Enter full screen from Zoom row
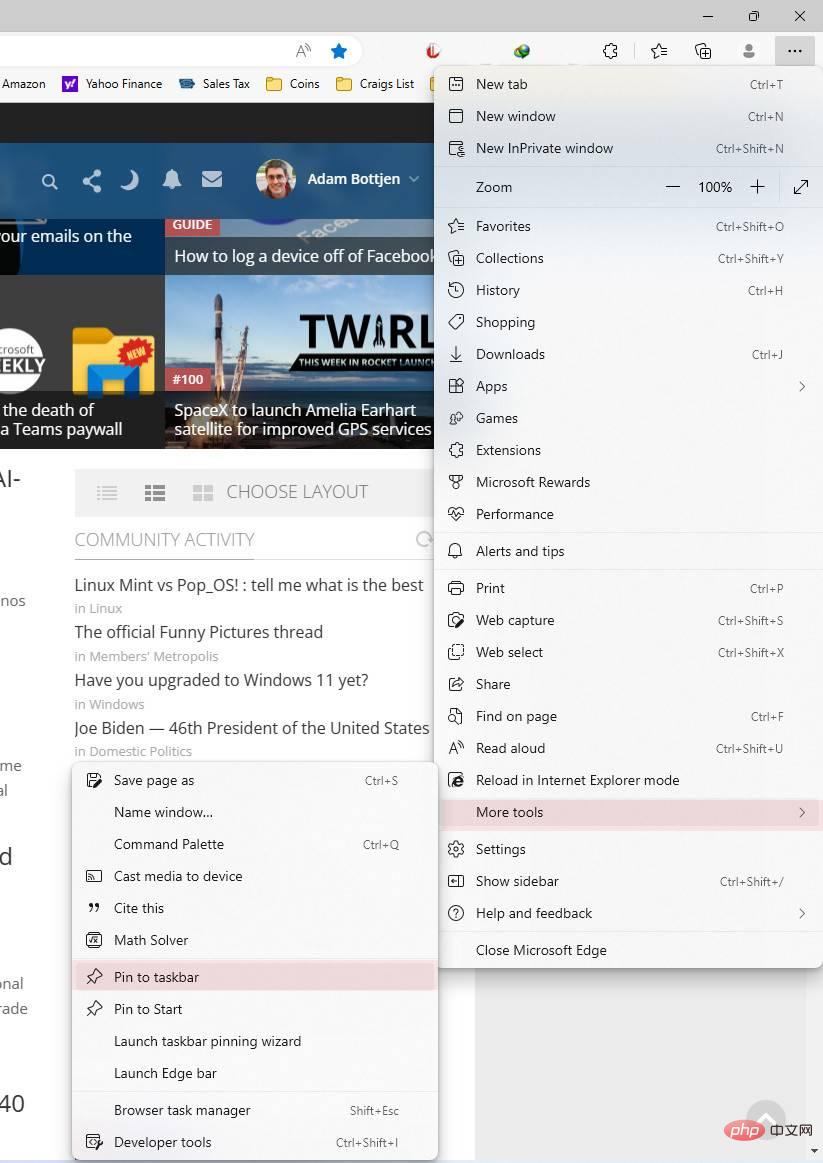The image size is (823, 1163). pyautogui.click(x=801, y=187)
